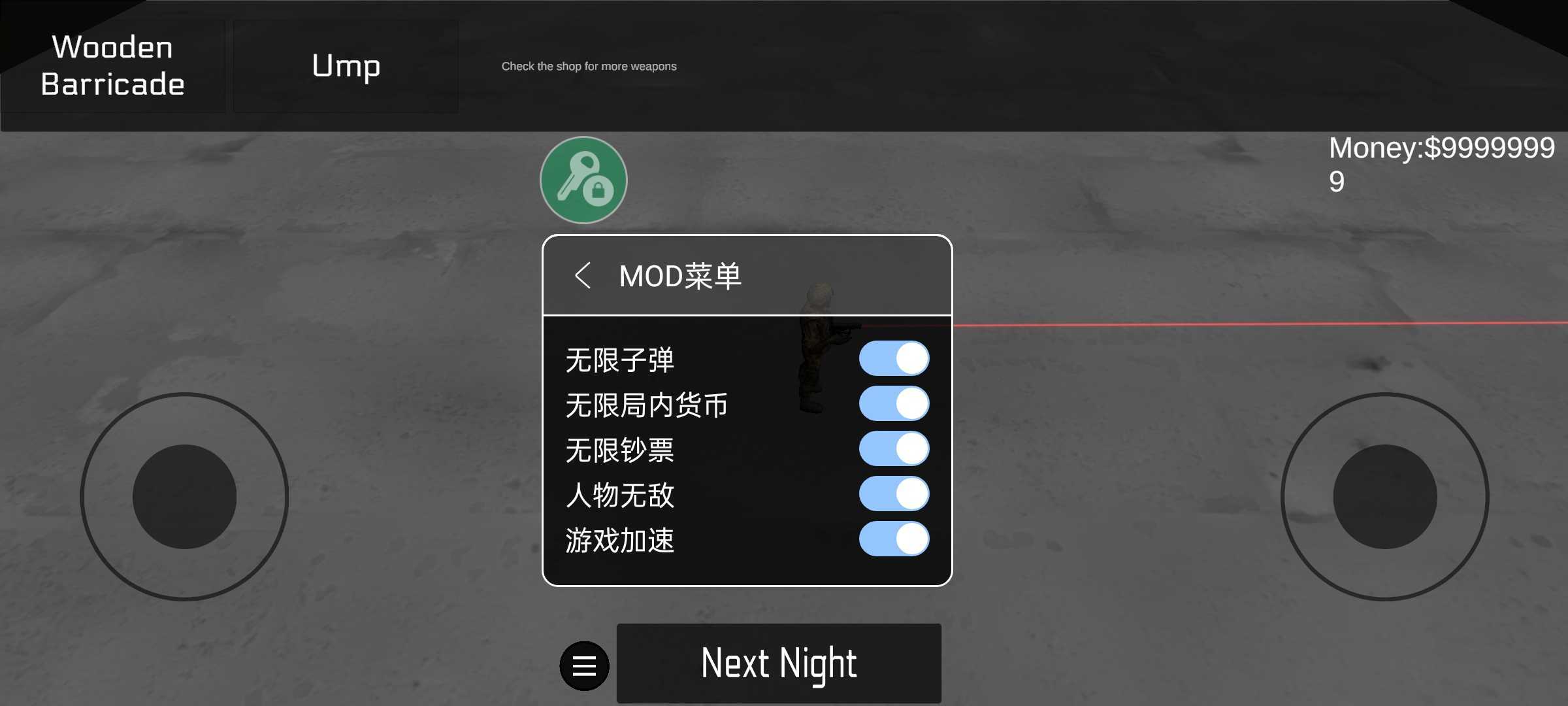The height and width of the screenshot is (706, 1568).
Task: Click the Ump weapon icon
Action: click(346, 66)
